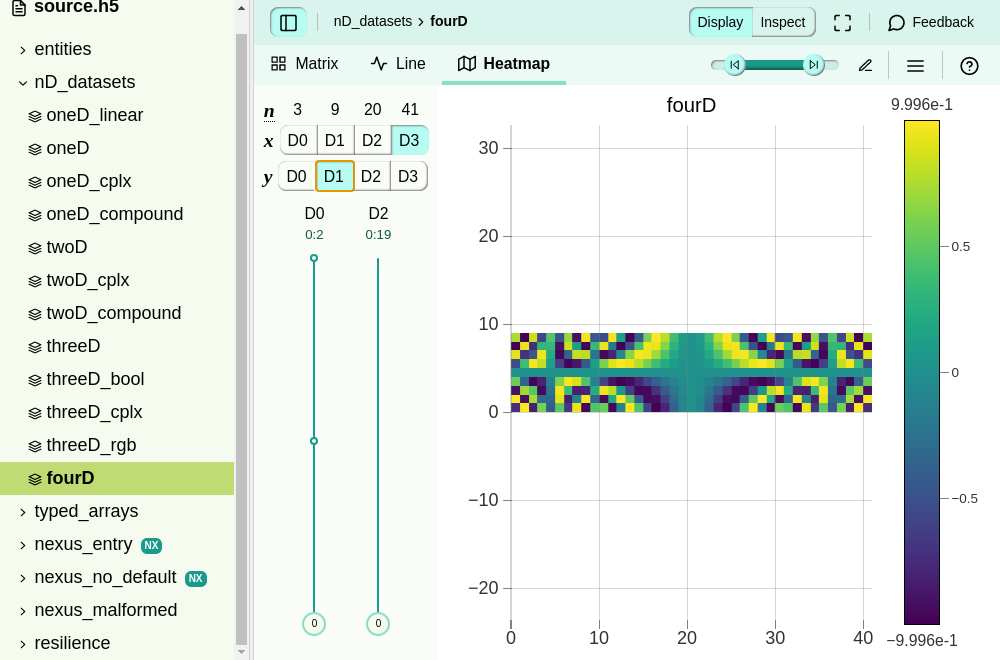Set x axis to D0
Screen dimensions: 1000x660
pyautogui.click(x=298, y=140)
